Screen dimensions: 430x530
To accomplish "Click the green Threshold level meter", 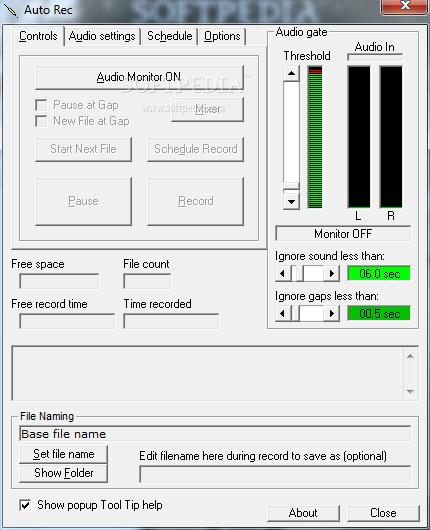I will 315,137.
